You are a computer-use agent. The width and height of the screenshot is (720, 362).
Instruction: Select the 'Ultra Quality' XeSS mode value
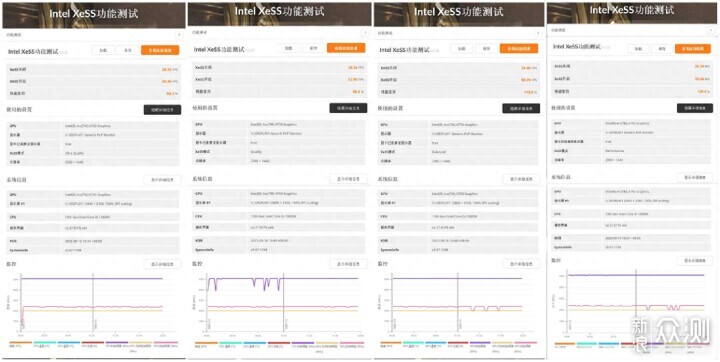point(75,153)
